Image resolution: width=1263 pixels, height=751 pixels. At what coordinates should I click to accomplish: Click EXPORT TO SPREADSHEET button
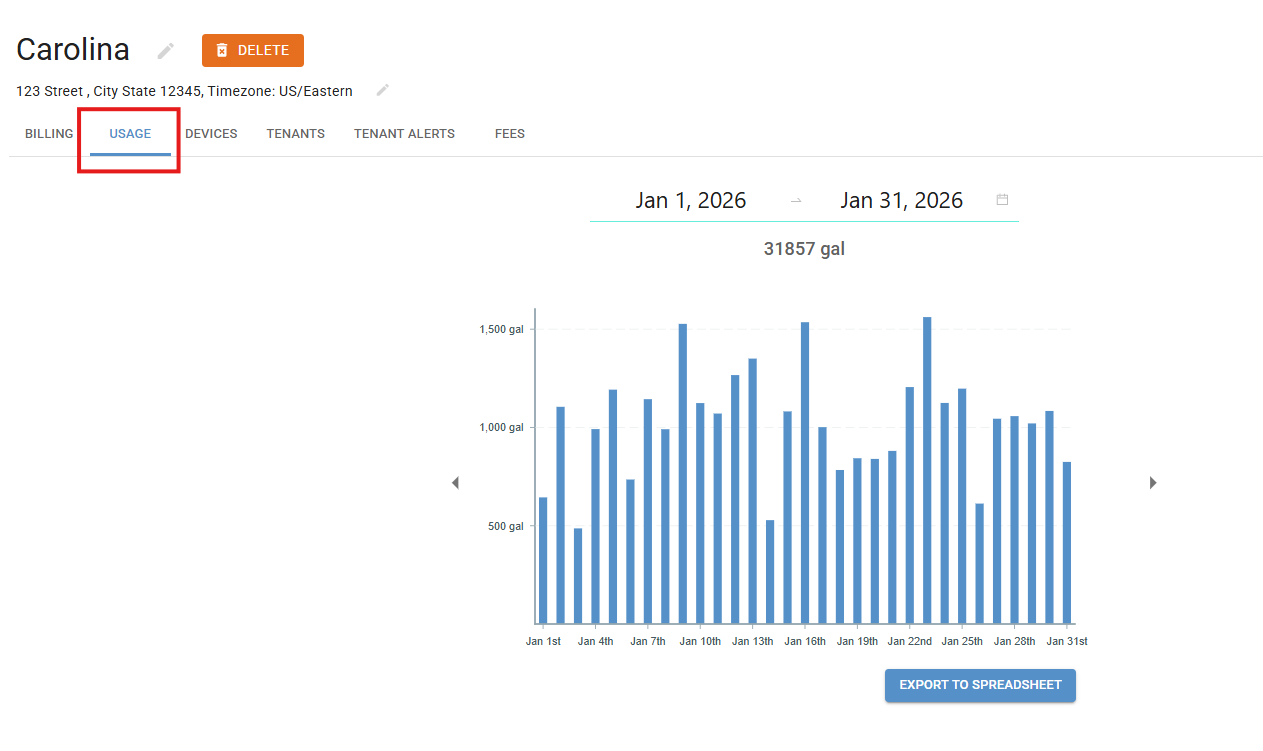pos(980,685)
